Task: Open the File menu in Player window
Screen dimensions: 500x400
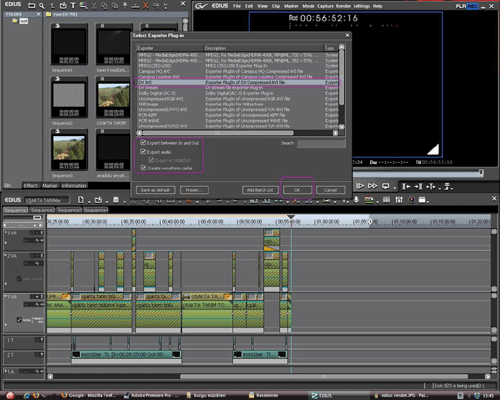Action: click(237, 6)
